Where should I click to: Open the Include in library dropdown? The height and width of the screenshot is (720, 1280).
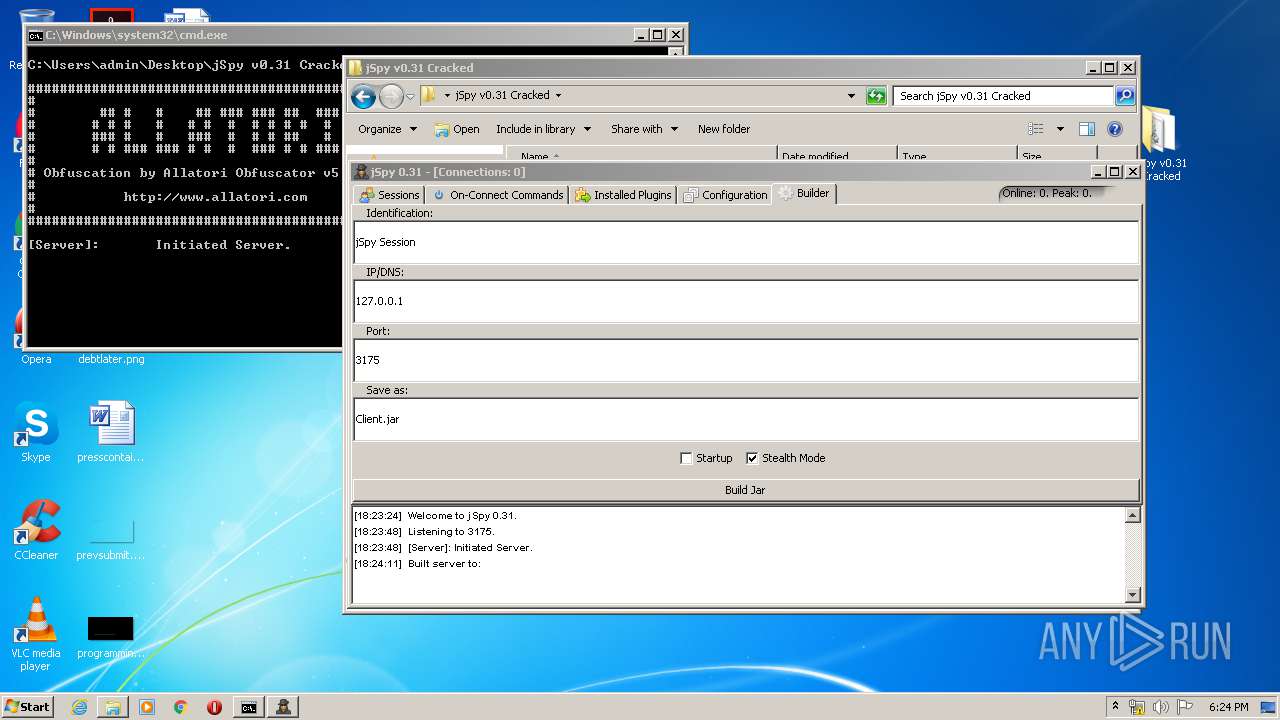[544, 129]
